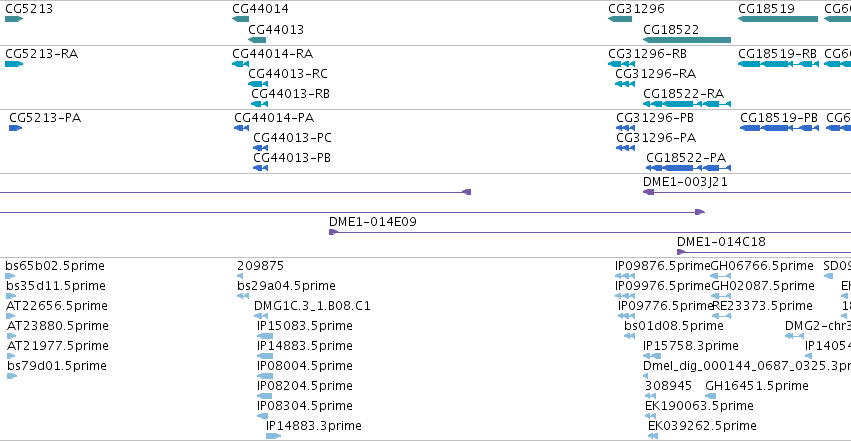The height and width of the screenshot is (441, 851).
Task: Open protein CG18522-PA
Action: click(686, 158)
